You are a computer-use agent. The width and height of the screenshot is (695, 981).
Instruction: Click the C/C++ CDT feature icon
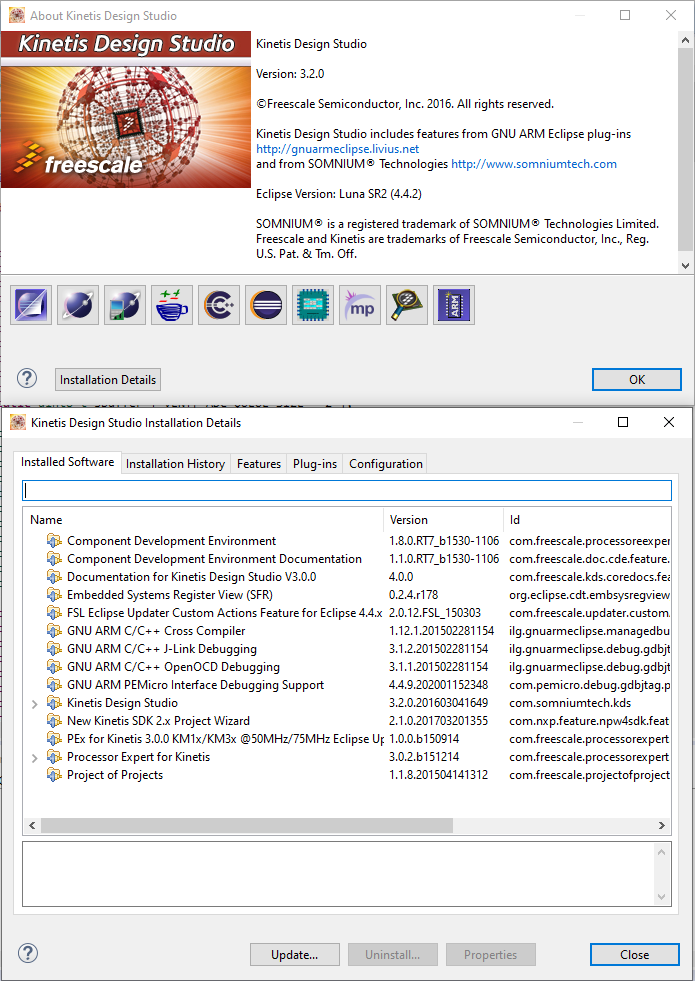[x=219, y=305]
